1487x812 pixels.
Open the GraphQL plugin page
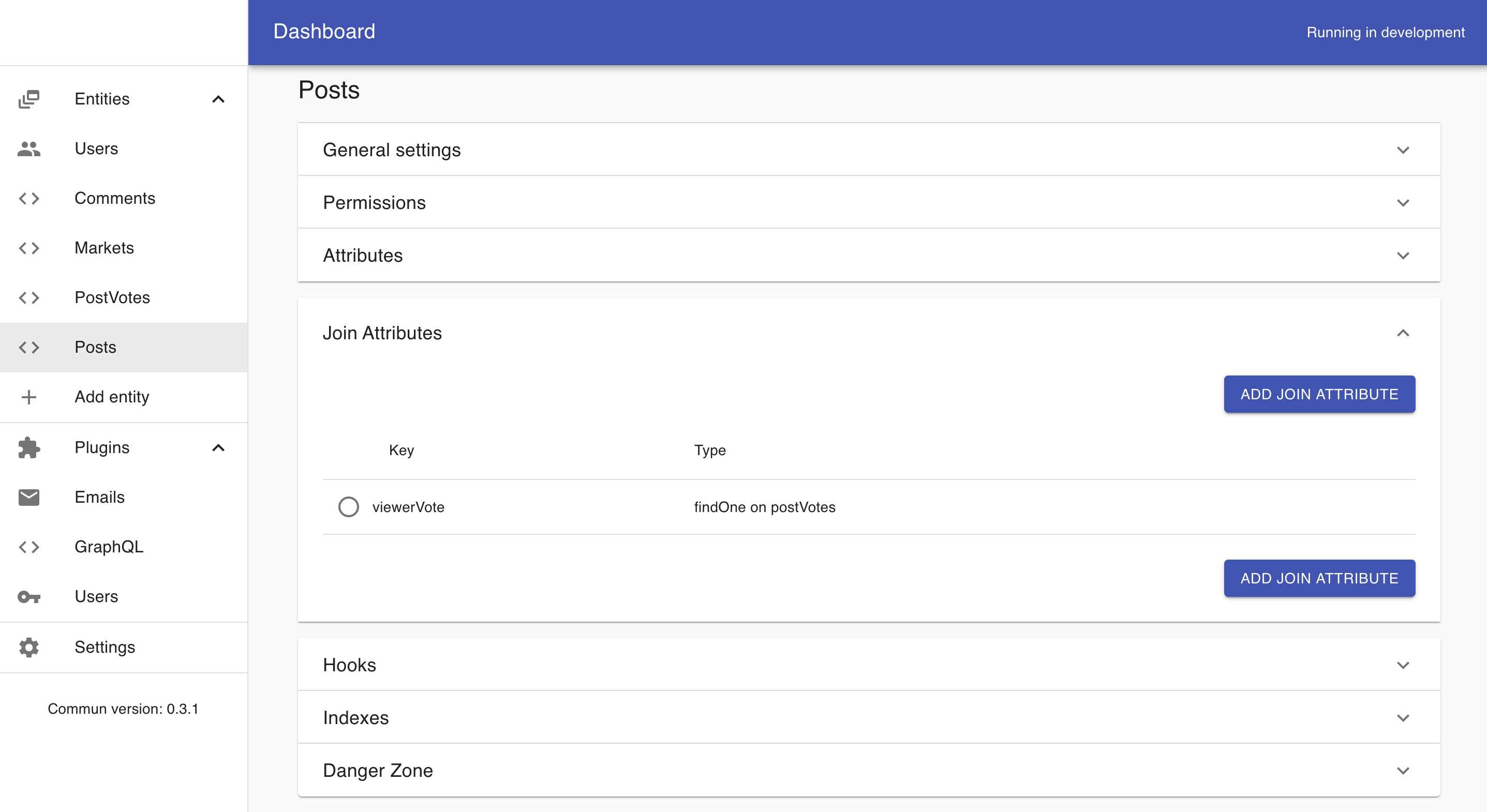109,547
